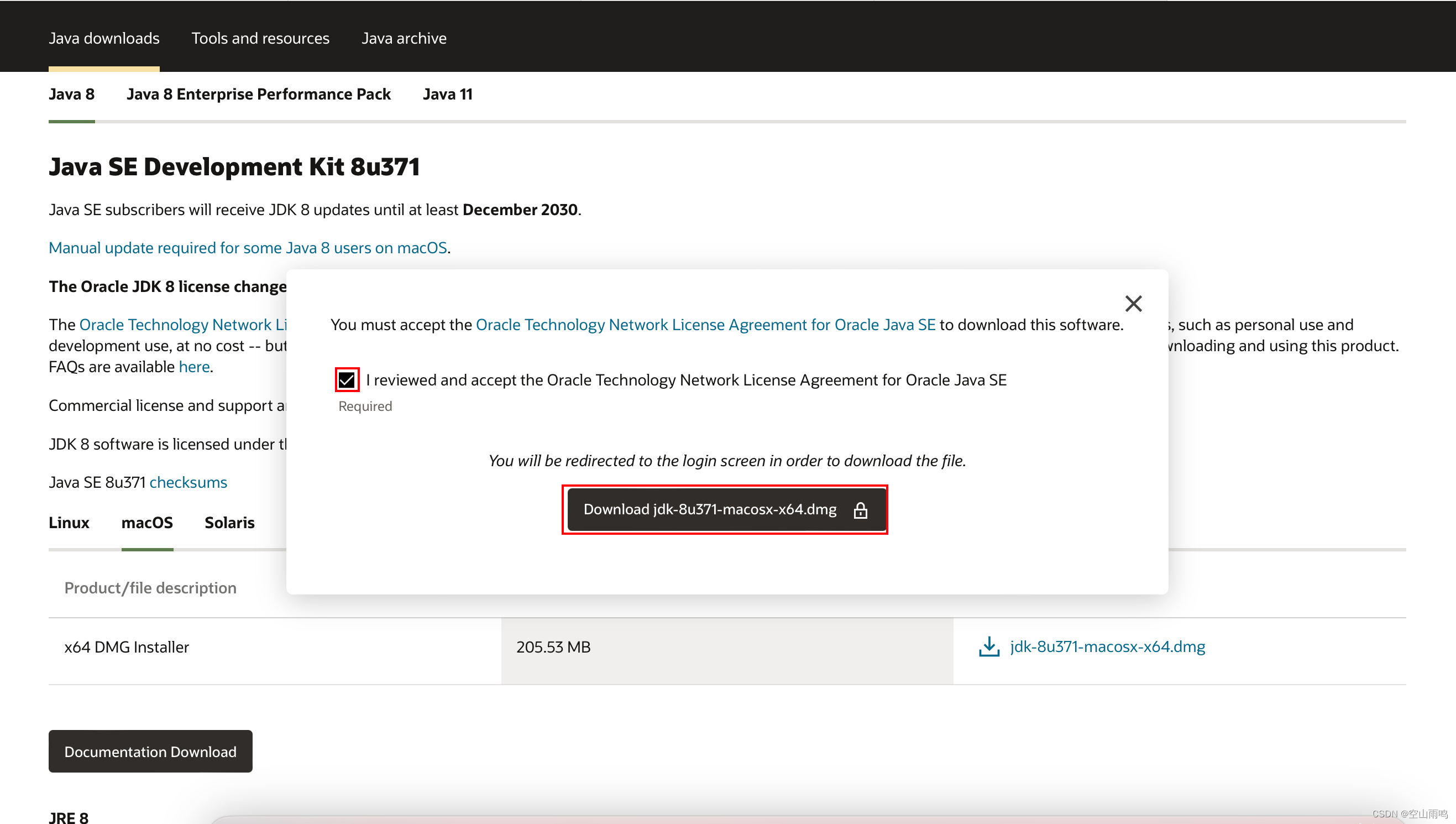Switch to the Linux tab
This screenshot has width=1456, height=824.
[x=69, y=522]
